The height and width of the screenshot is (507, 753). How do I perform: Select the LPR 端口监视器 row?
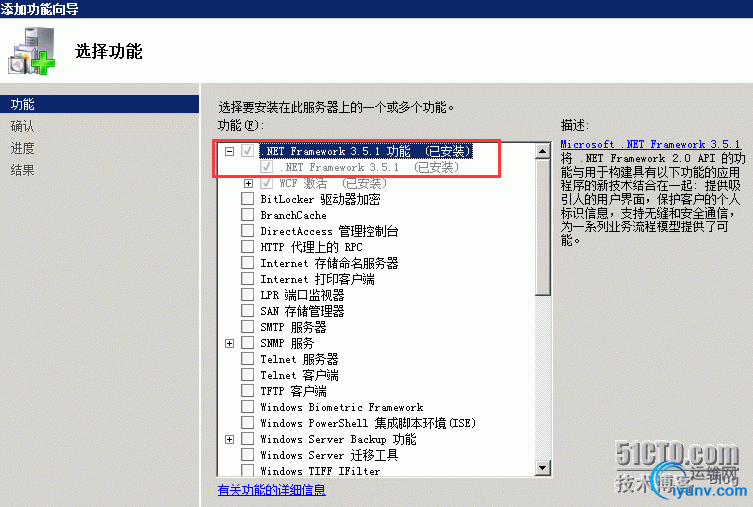click(303, 295)
